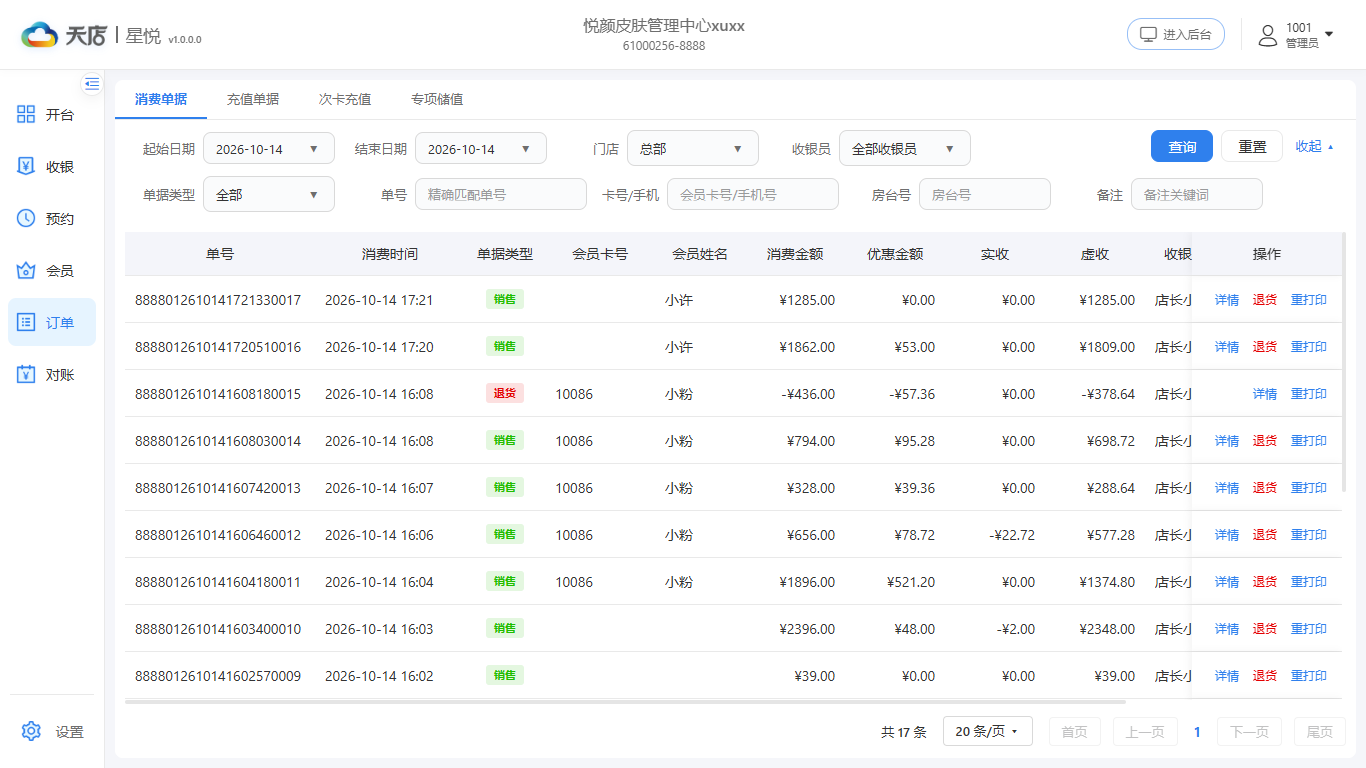Open the 对账 calendar icon

(27, 375)
